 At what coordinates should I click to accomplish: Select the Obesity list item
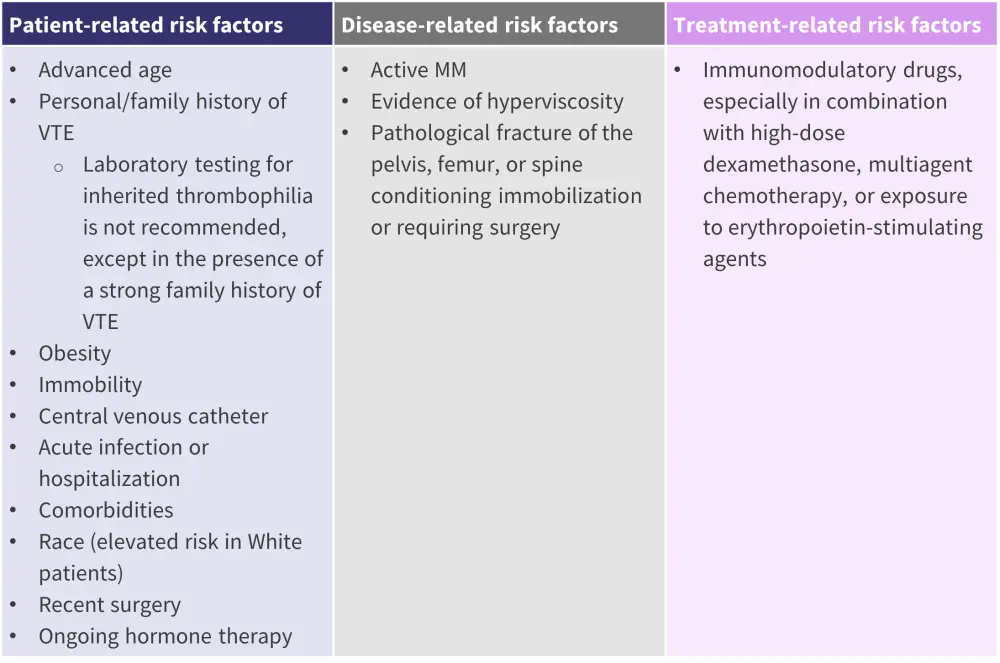tap(75, 354)
